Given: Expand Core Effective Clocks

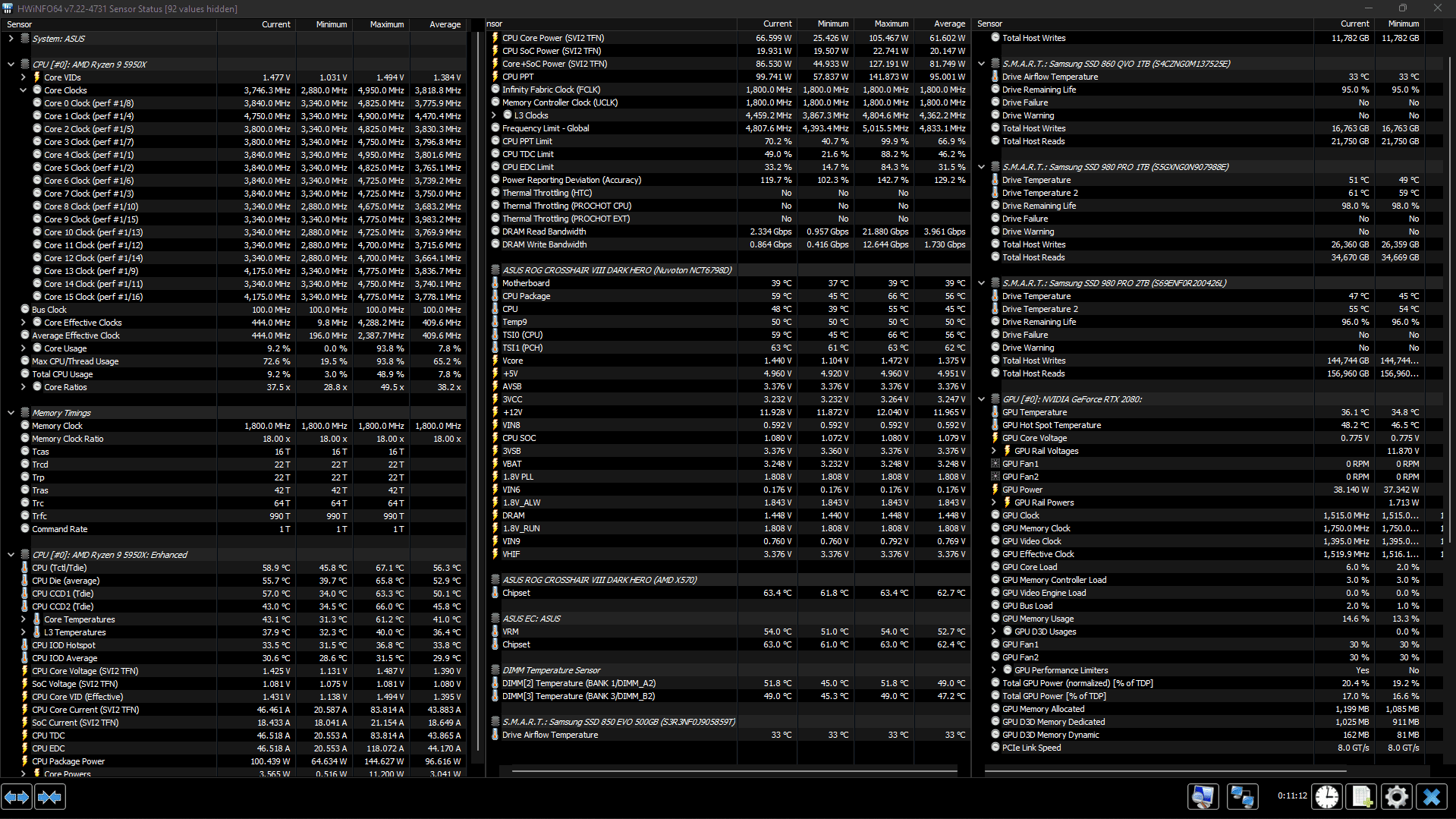Looking at the screenshot, I should 23,323.
